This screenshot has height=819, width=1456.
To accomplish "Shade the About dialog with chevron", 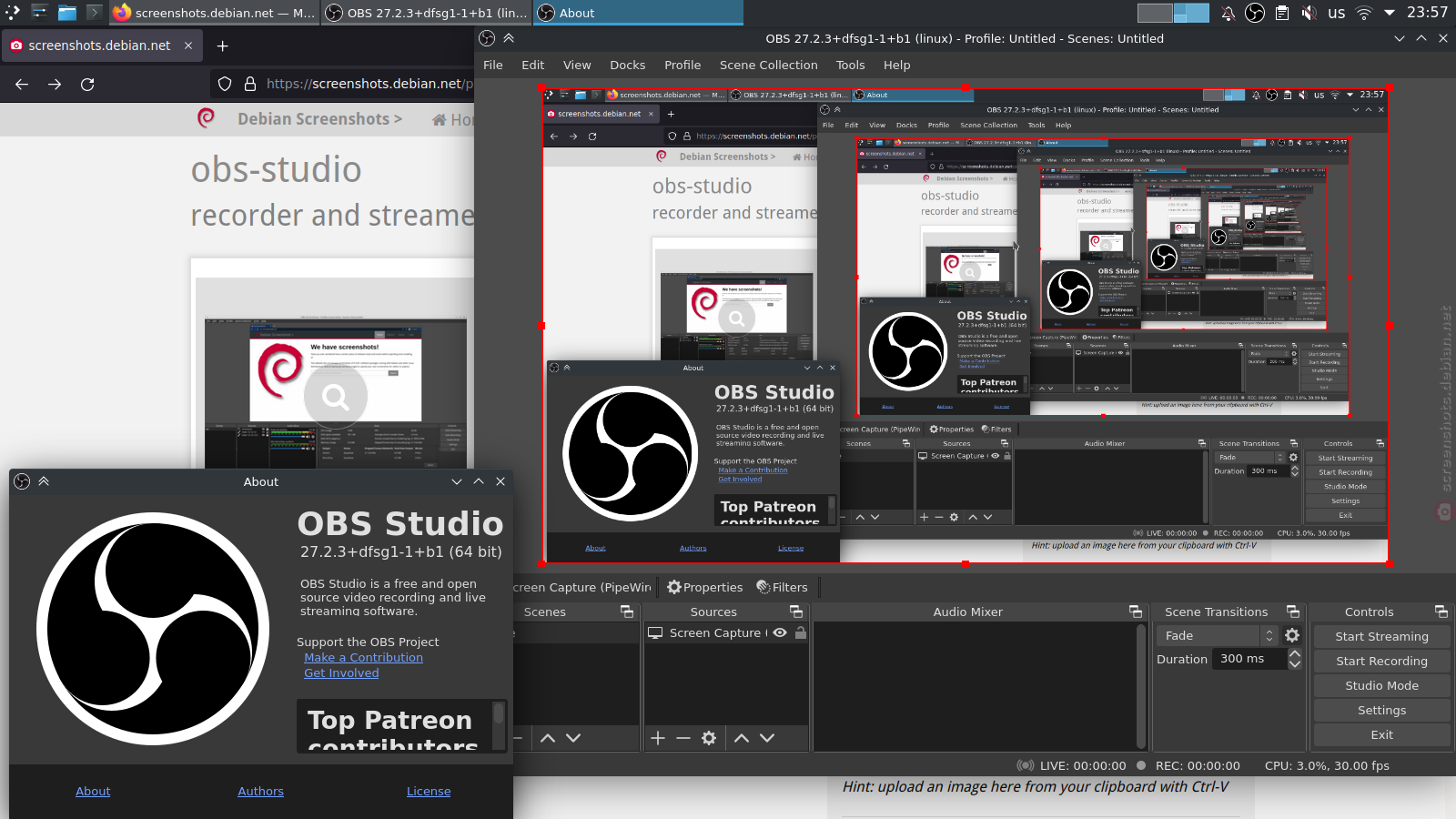I will (44, 481).
